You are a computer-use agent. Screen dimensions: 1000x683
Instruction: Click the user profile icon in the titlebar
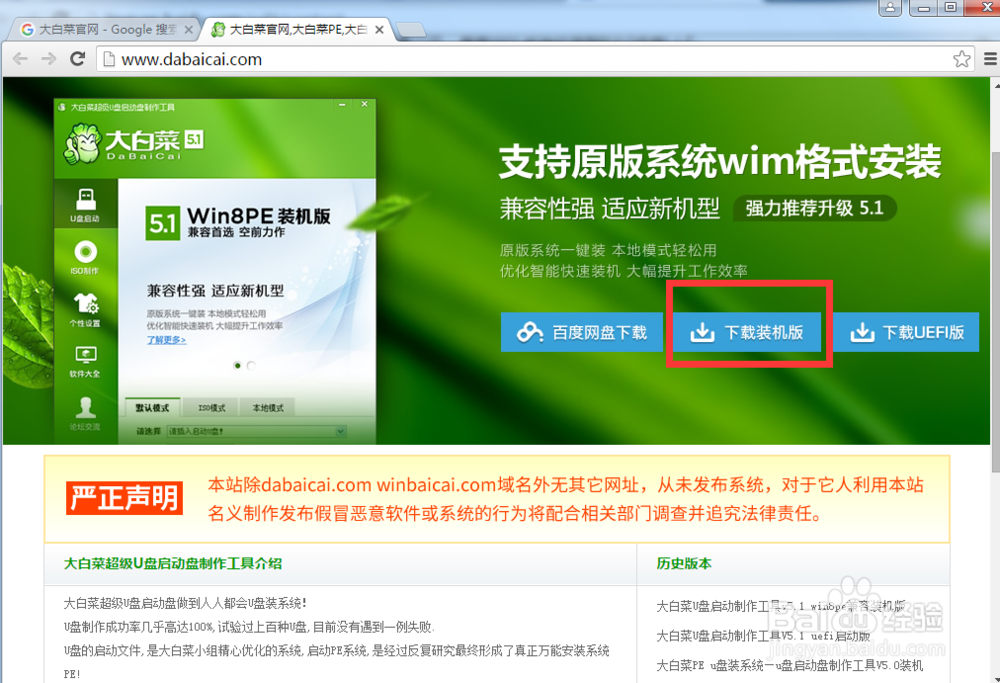click(889, 8)
